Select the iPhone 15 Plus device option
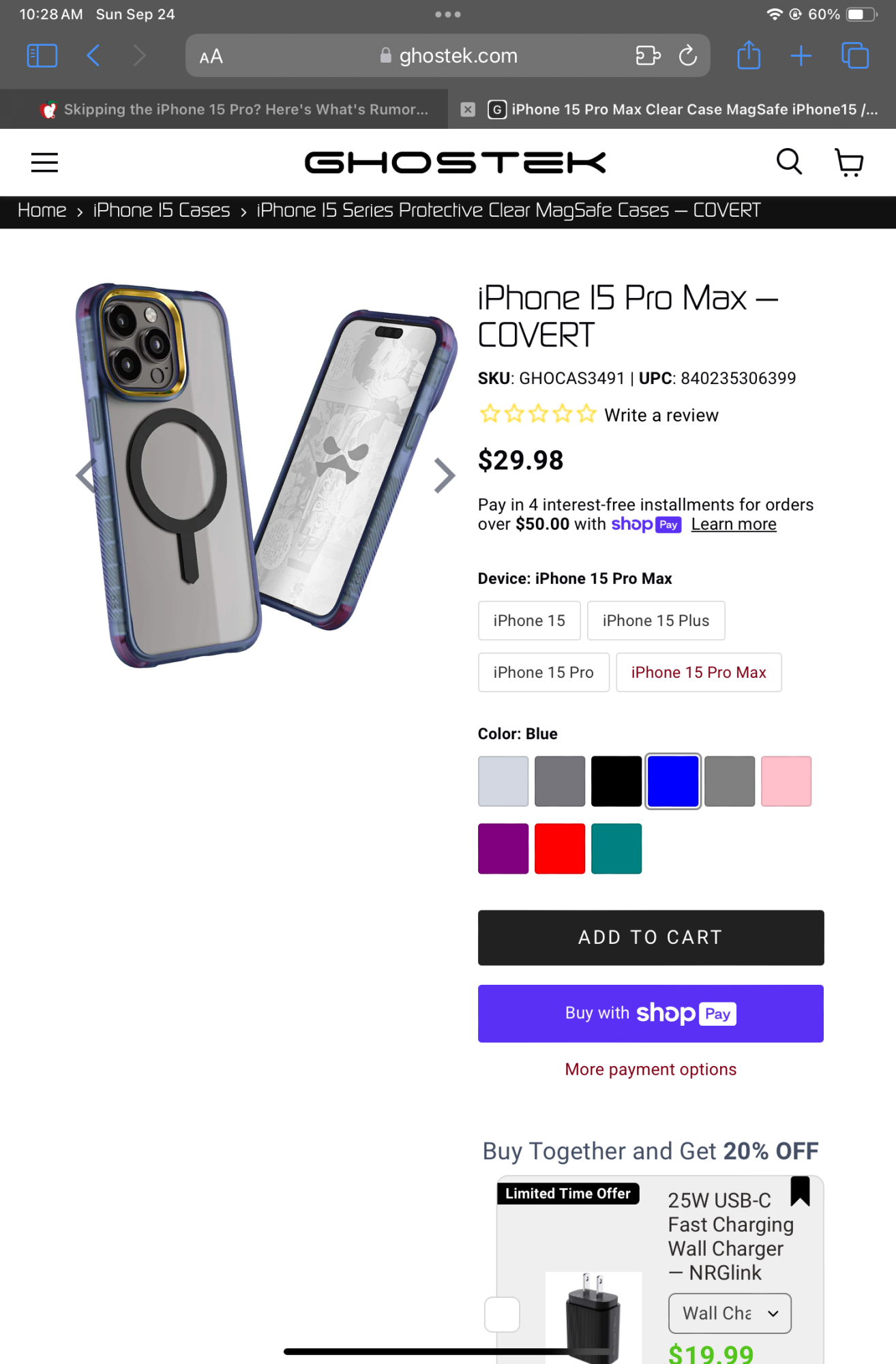 [x=656, y=621]
